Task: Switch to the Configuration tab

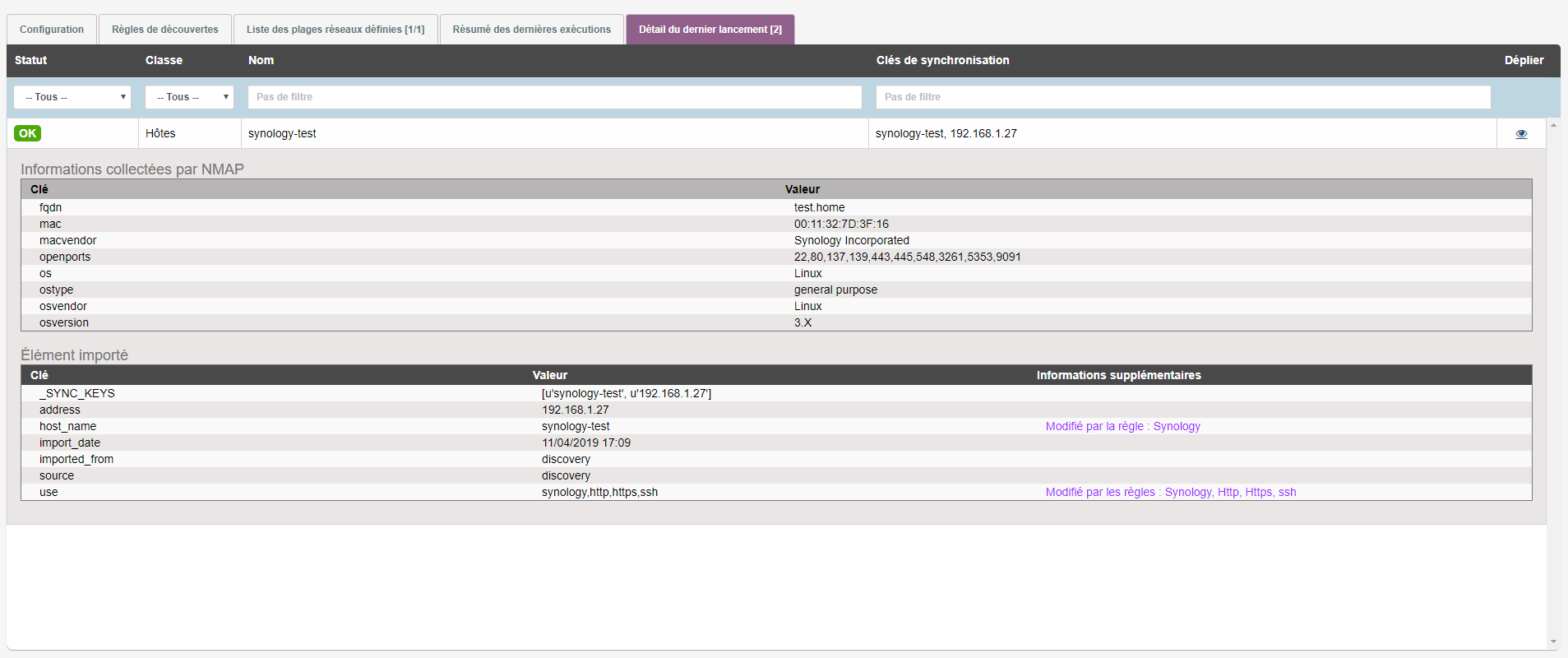Action: [x=52, y=30]
